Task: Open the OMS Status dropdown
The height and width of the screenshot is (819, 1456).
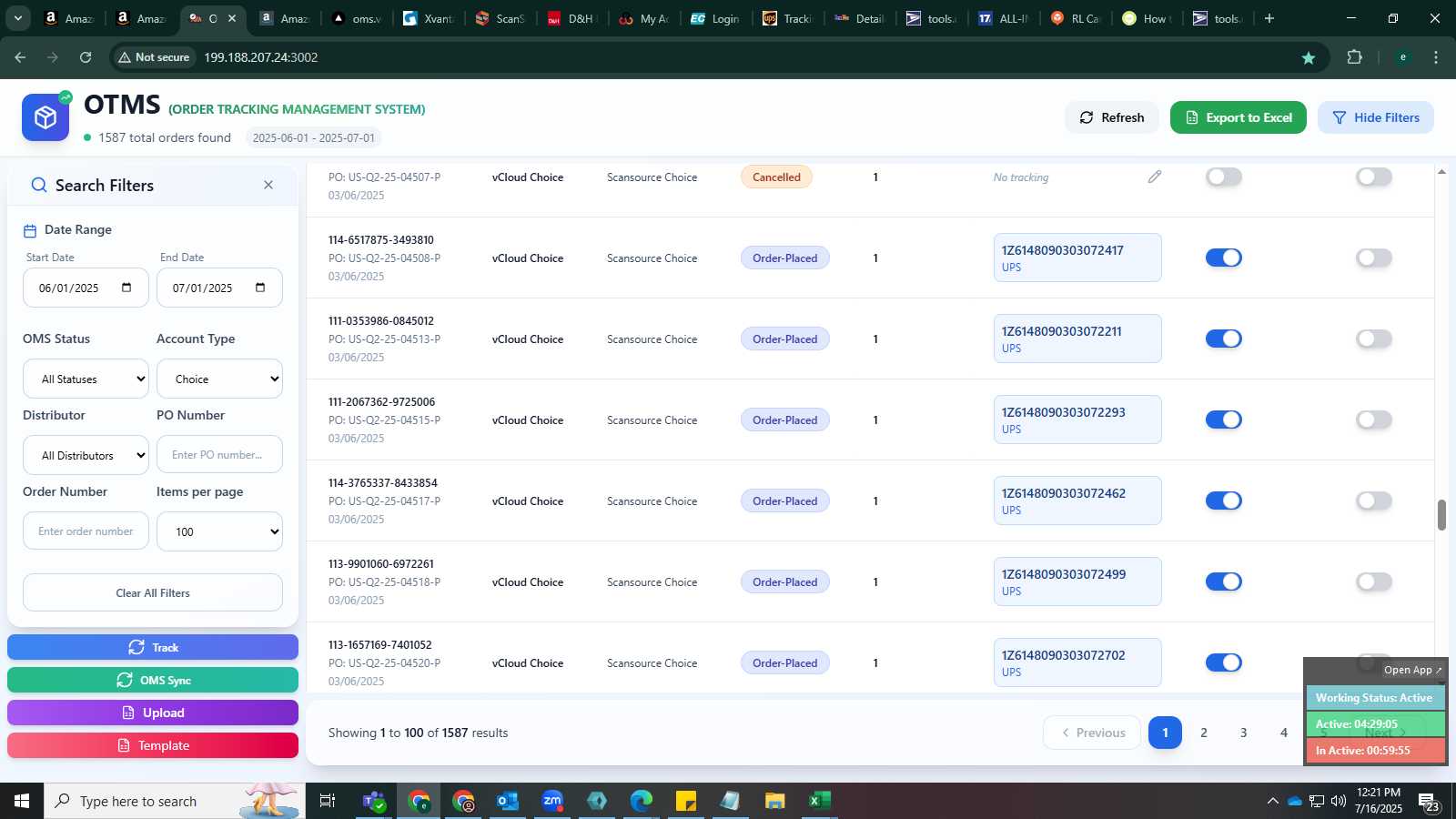Action: click(86, 379)
